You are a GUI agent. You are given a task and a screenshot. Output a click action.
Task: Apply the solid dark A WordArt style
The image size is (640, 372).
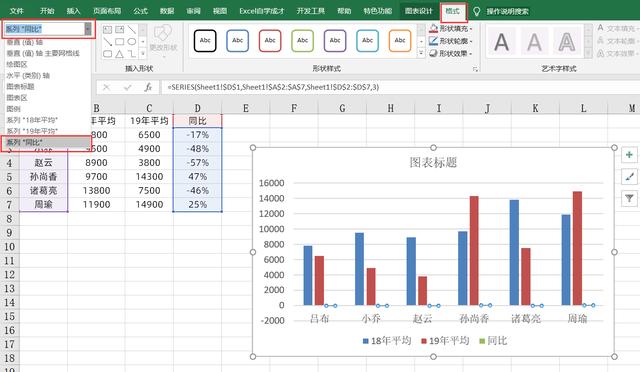click(x=501, y=41)
